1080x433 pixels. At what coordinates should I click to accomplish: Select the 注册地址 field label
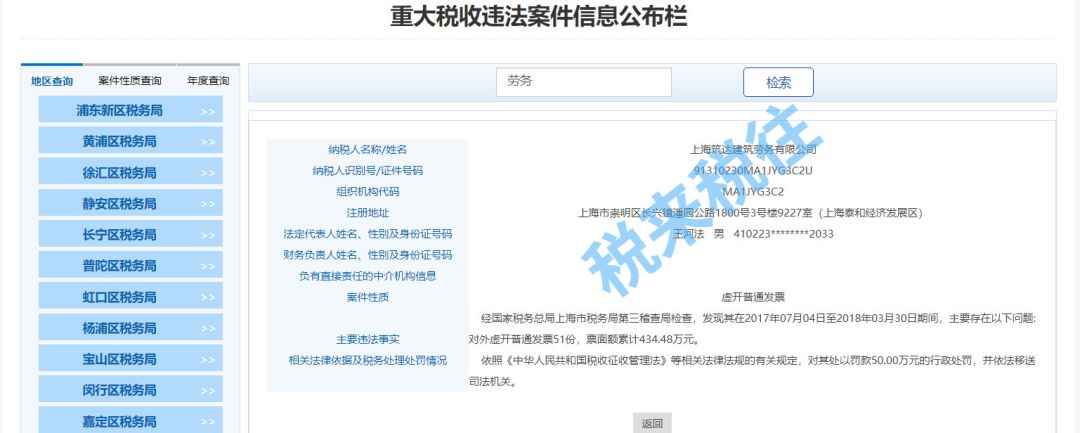(367, 213)
